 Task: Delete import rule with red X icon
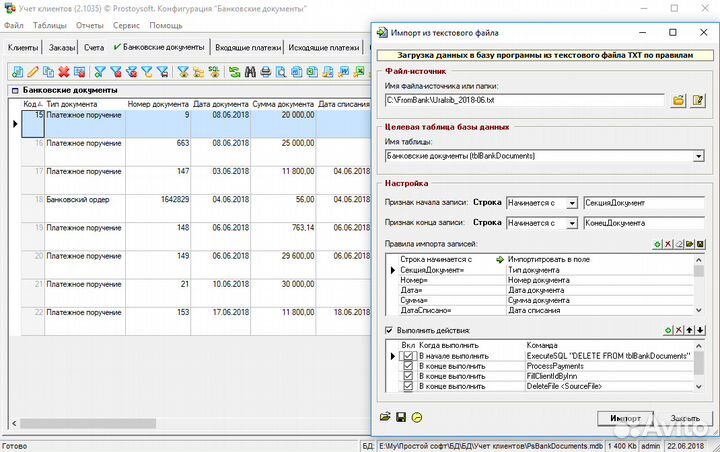click(x=666, y=244)
